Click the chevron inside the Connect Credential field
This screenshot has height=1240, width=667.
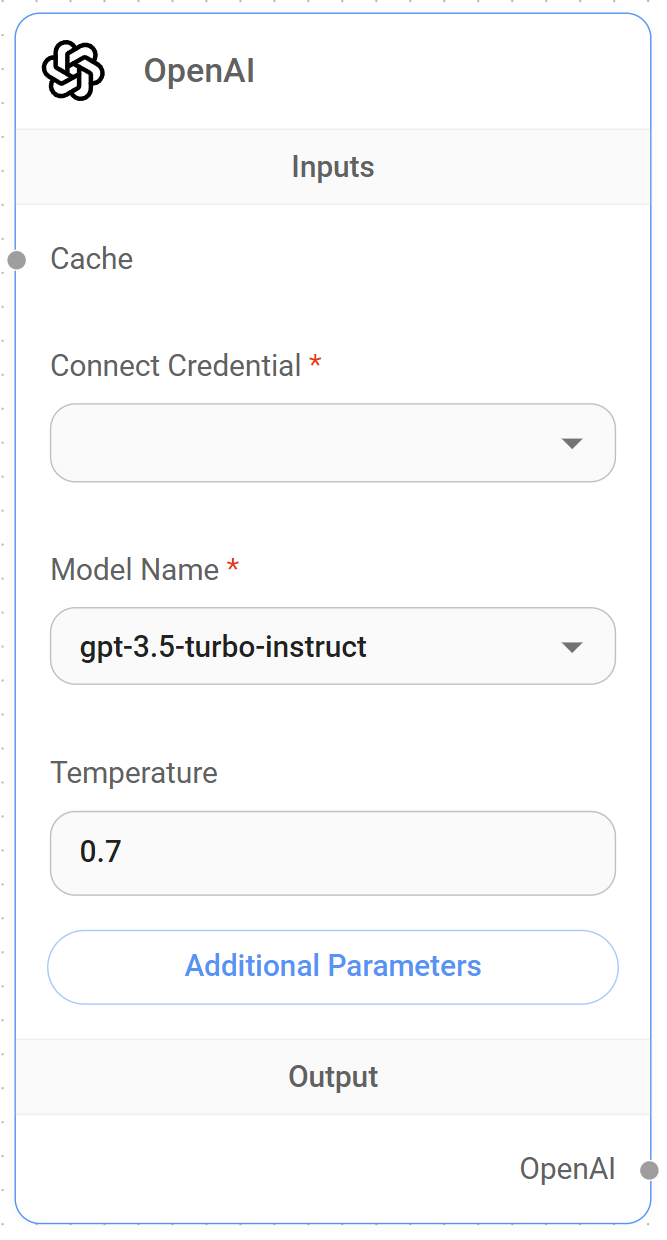[572, 443]
